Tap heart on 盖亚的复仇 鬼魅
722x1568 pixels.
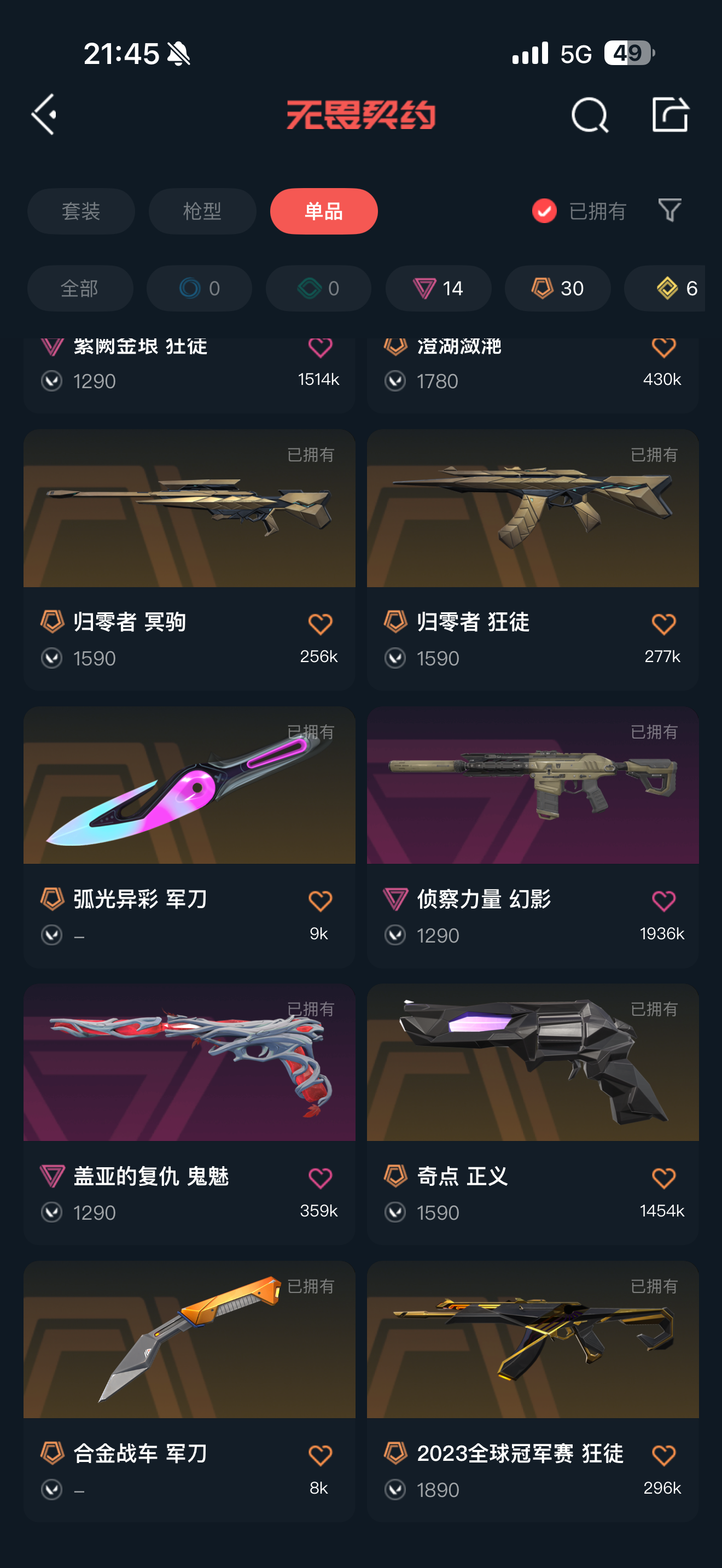[320, 1178]
